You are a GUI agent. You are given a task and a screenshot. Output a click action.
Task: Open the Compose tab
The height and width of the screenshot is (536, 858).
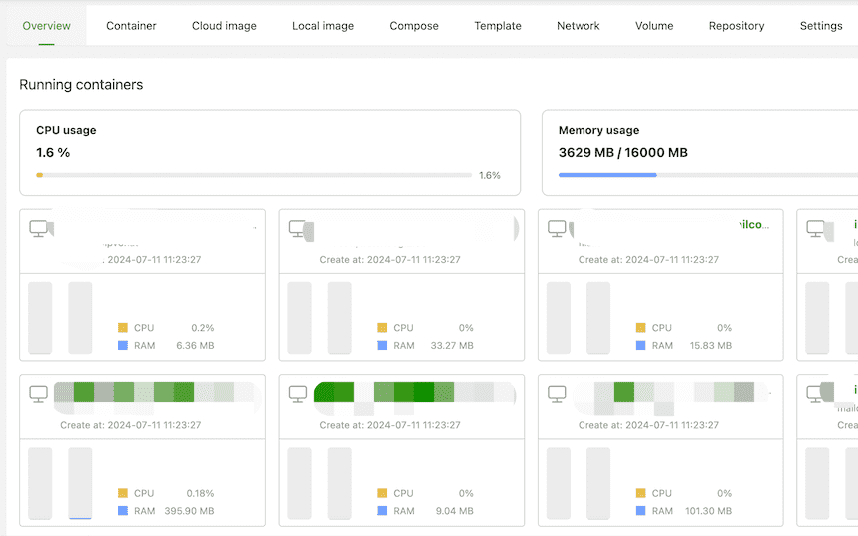414,26
